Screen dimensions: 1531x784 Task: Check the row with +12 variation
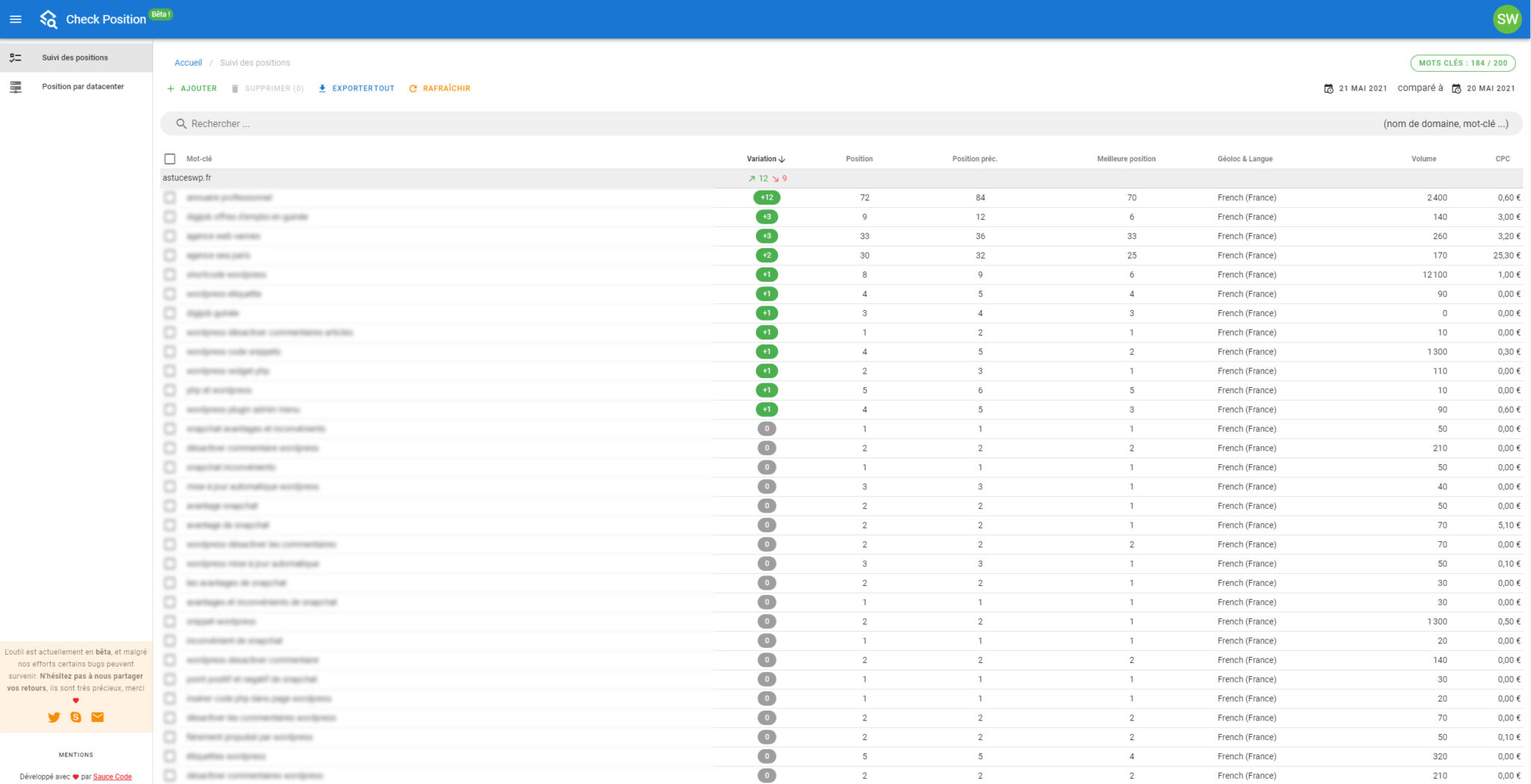coord(170,197)
